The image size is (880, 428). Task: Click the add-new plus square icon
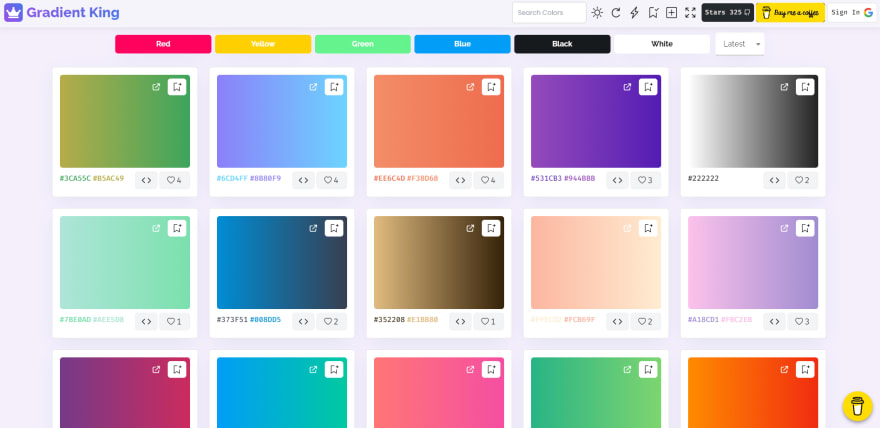tap(671, 12)
